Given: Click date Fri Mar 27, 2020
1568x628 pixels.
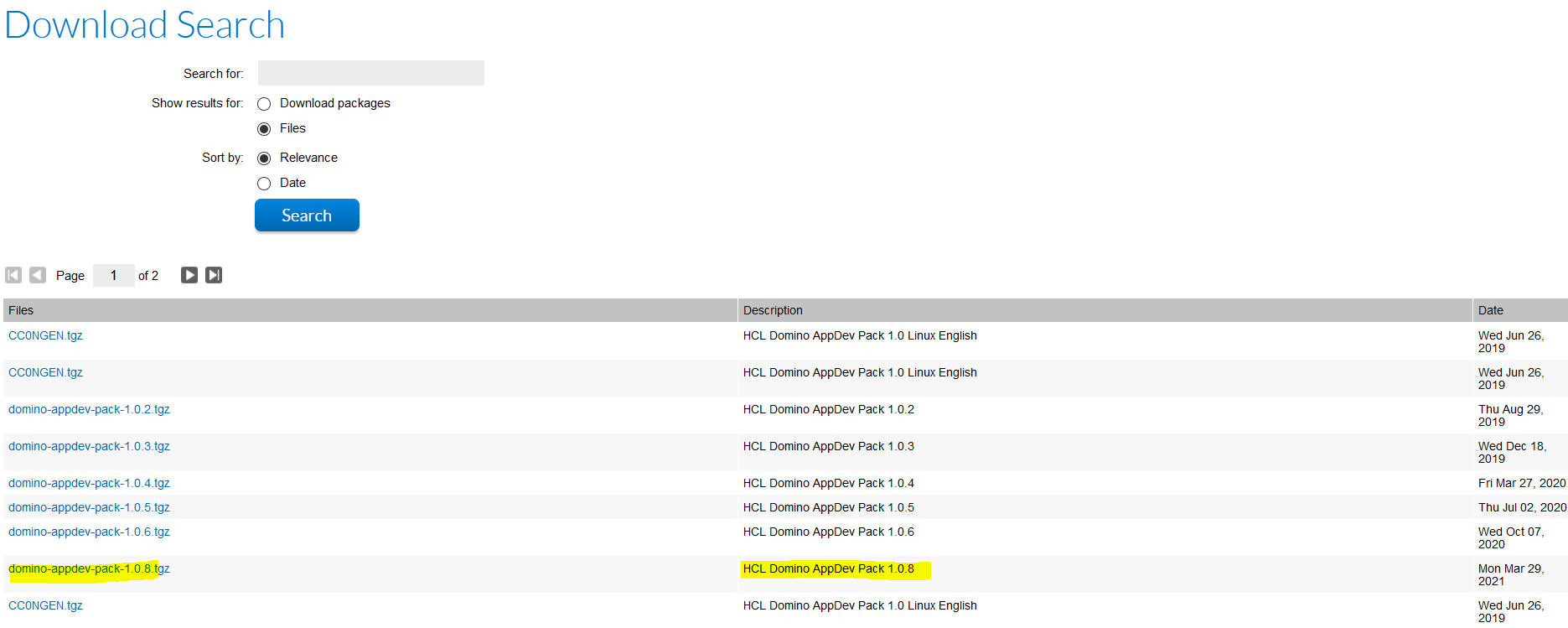Looking at the screenshot, I should (1522, 483).
